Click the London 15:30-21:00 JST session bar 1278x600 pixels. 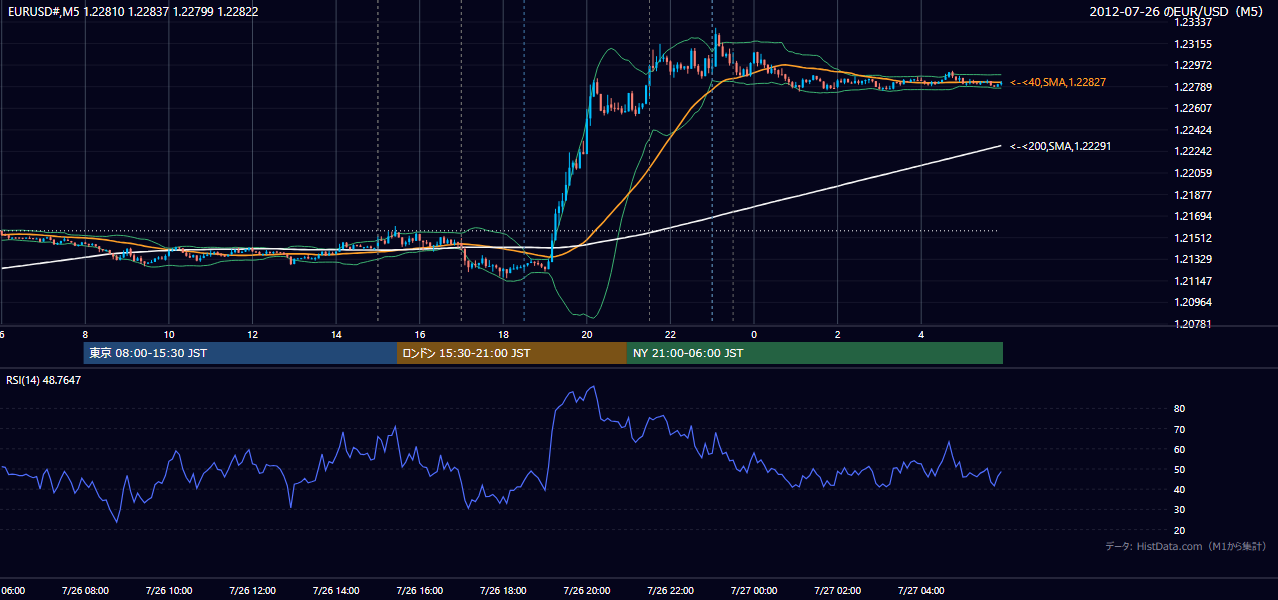[512, 353]
